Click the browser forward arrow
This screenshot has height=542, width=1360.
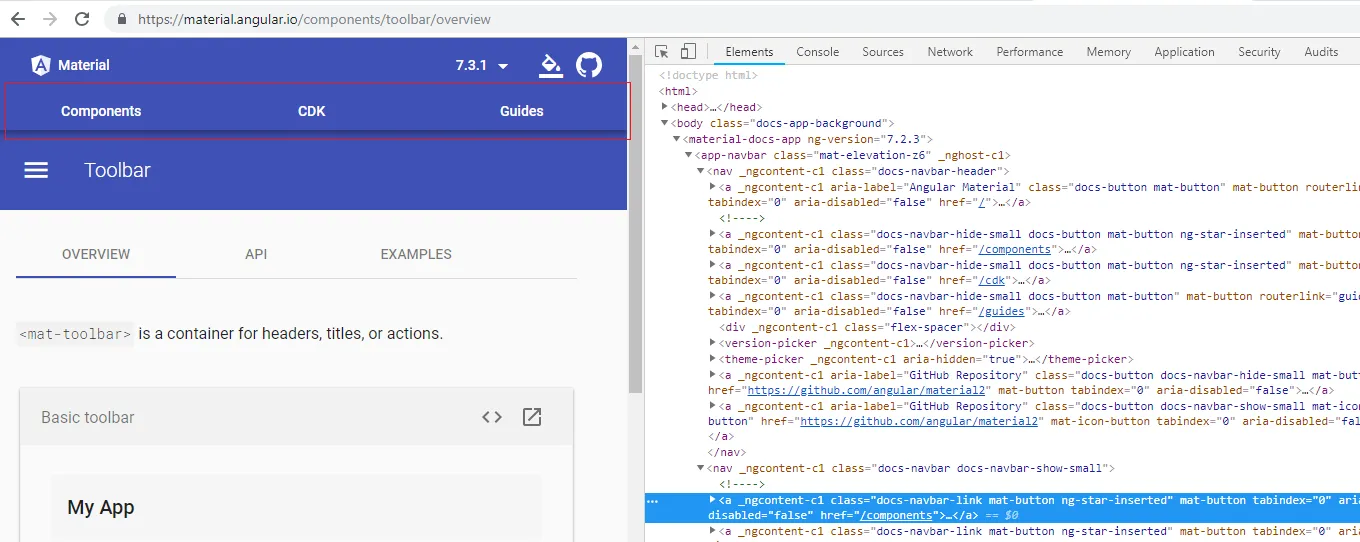tap(50, 19)
